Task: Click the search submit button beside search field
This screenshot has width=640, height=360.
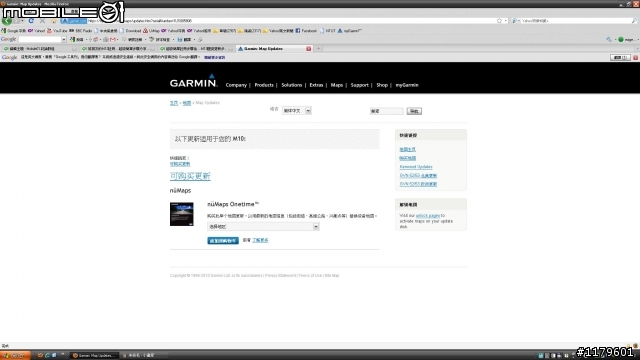Action: pyautogui.click(x=414, y=111)
